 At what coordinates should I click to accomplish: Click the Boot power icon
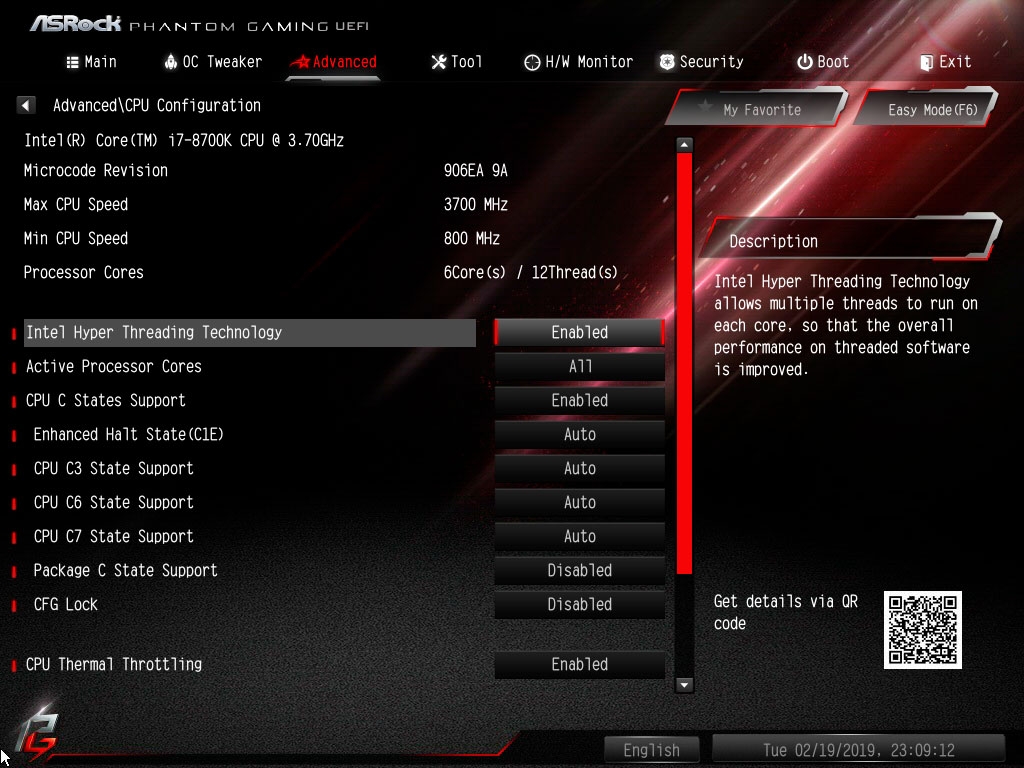tap(805, 62)
